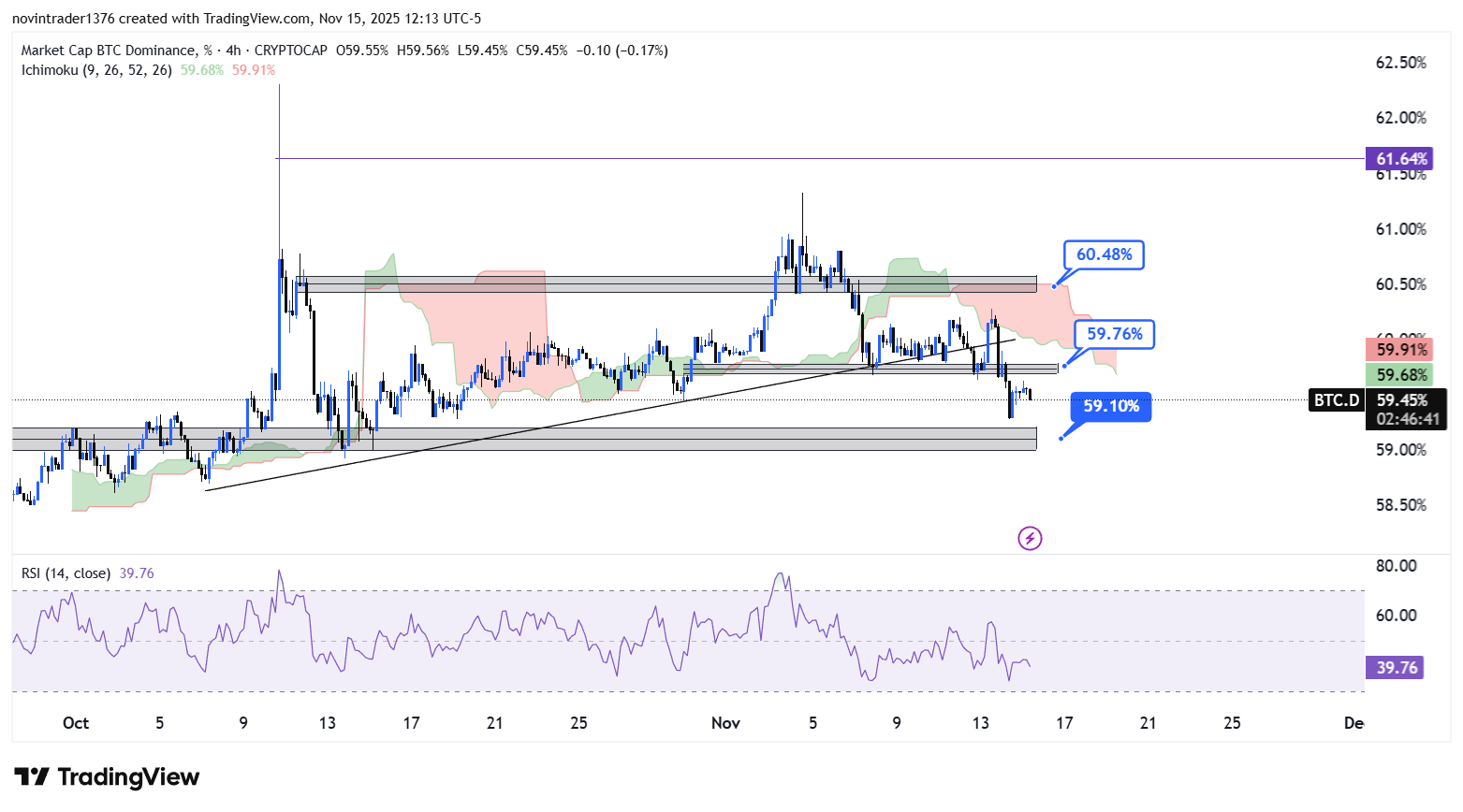Click the BTC.D symbol tag on price axis
Viewport: 1463px width, 812px height.
pos(1336,400)
